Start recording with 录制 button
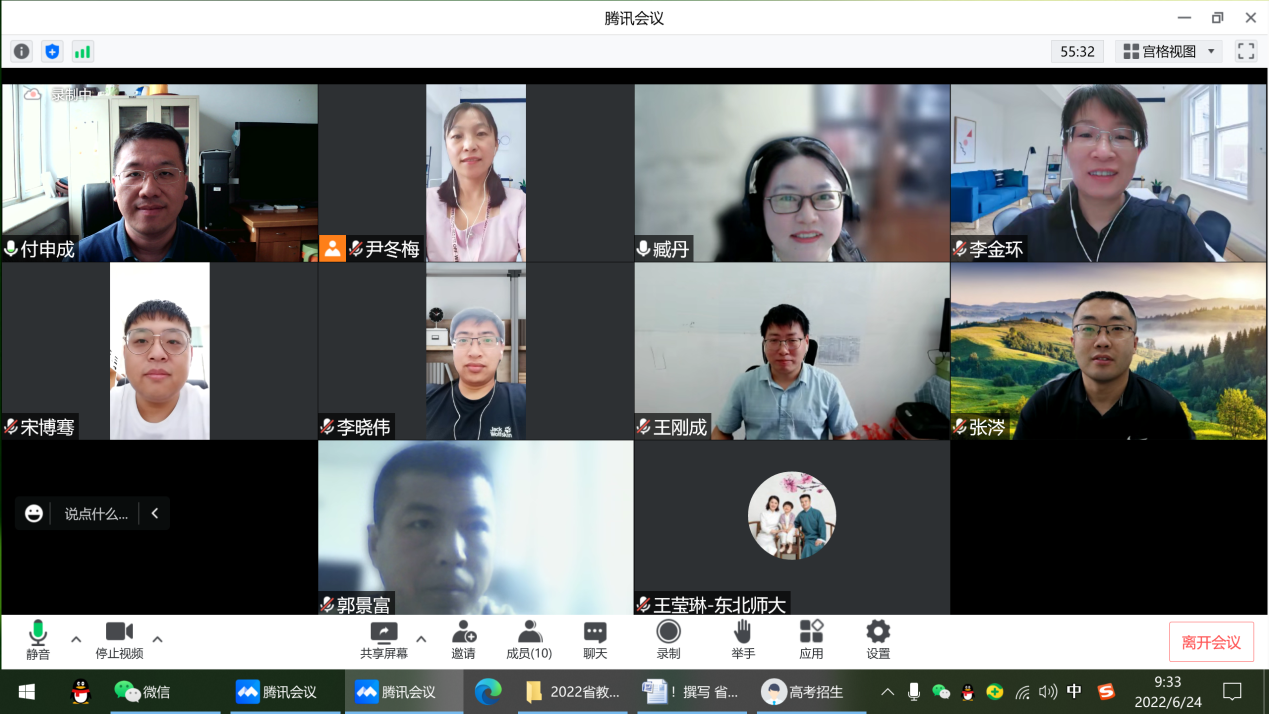Viewport: 1269px width, 714px height. click(x=668, y=640)
